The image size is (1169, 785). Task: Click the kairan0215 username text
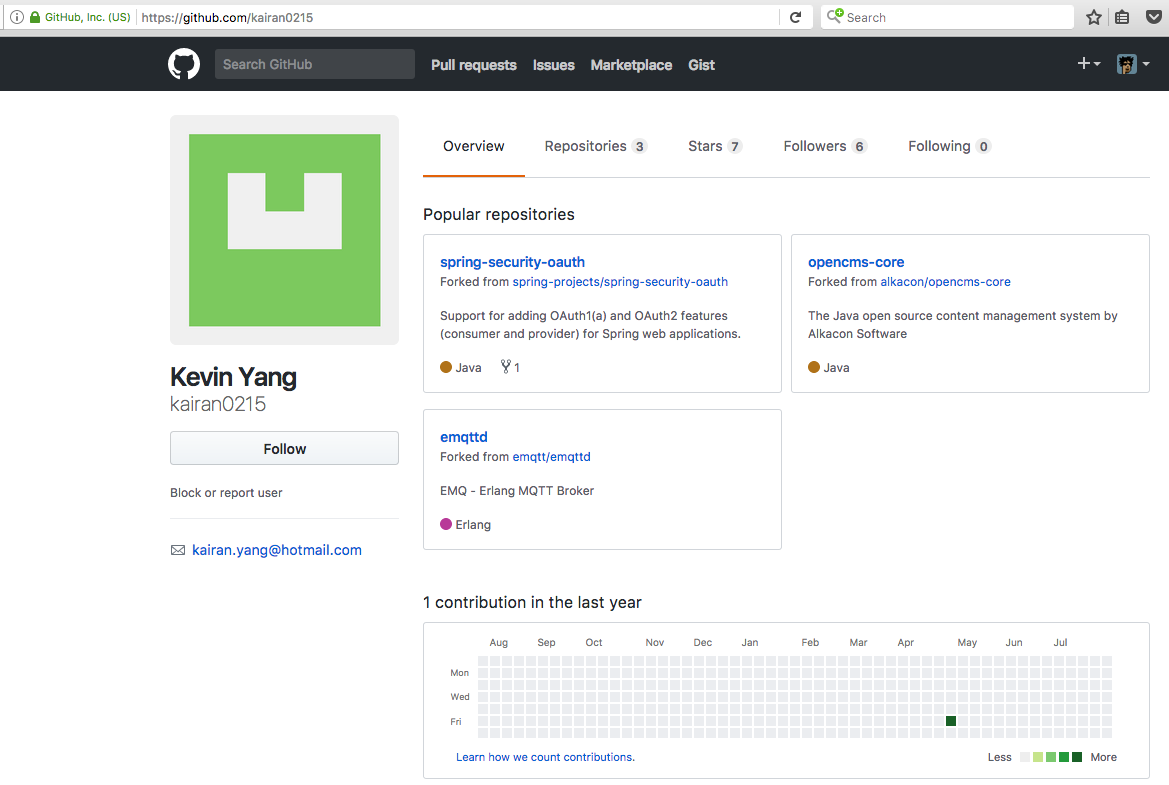[x=218, y=404]
